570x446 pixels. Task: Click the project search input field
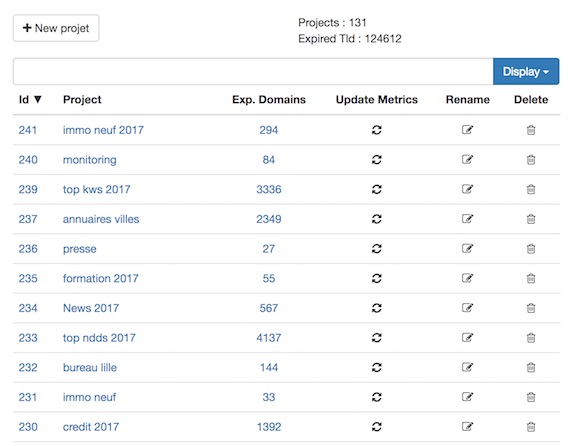tap(253, 72)
